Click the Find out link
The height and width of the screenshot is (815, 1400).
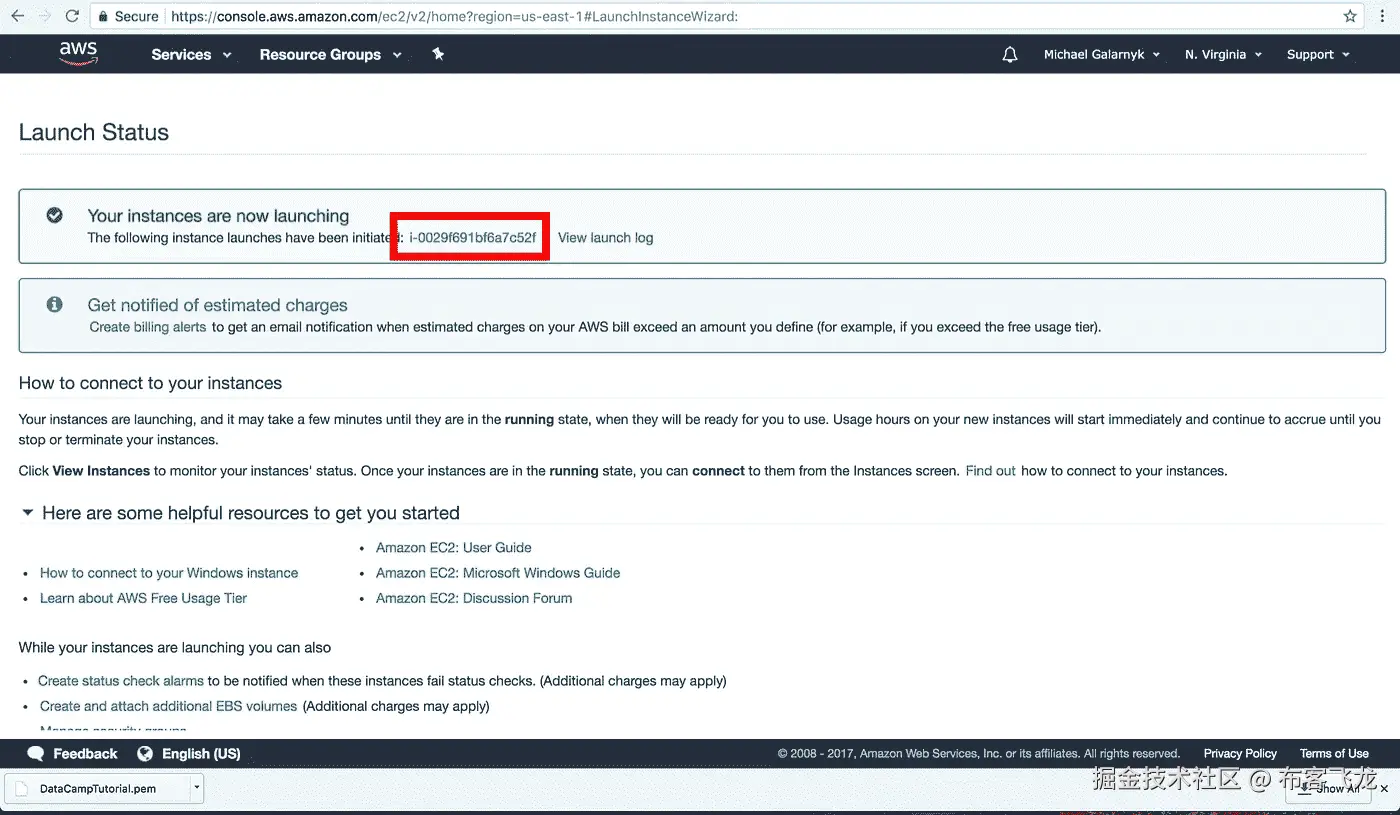[990, 471]
